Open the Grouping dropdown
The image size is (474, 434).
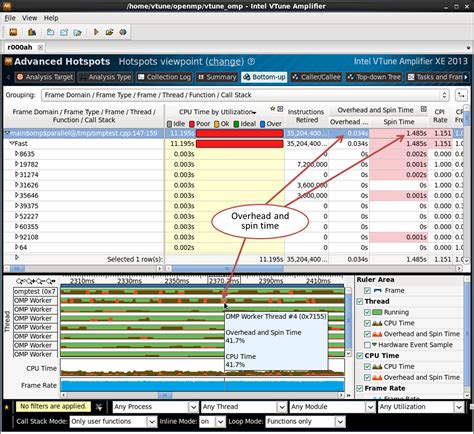pos(245,95)
